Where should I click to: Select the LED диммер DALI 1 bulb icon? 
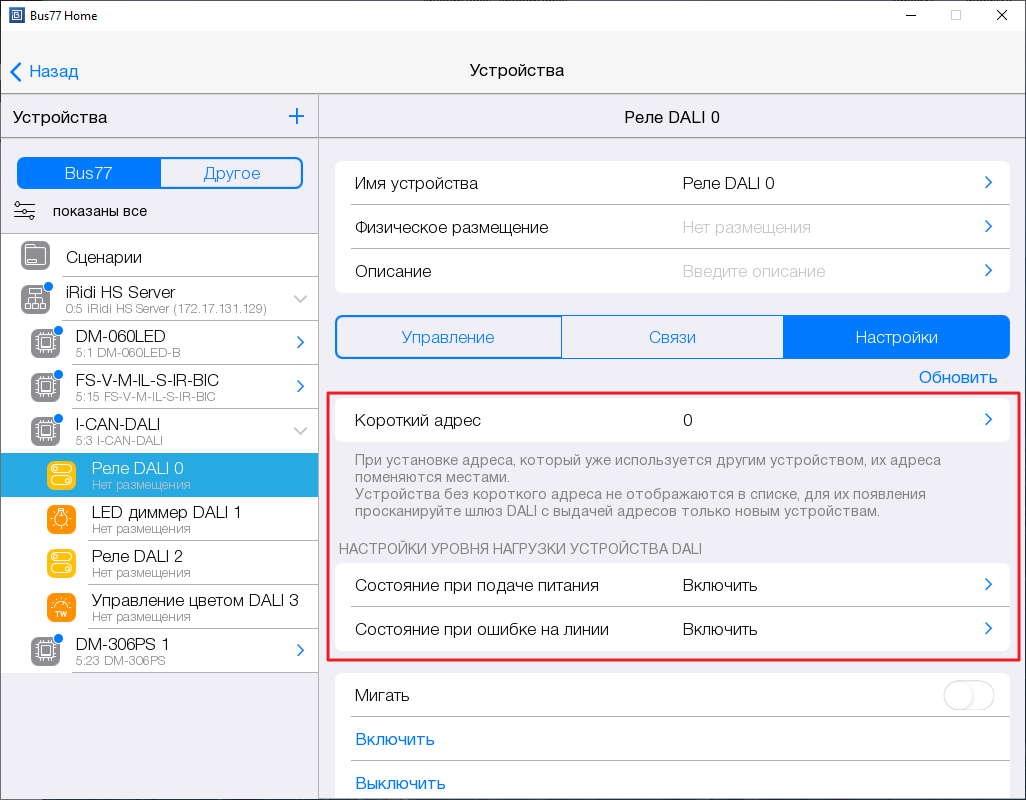click(61, 519)
